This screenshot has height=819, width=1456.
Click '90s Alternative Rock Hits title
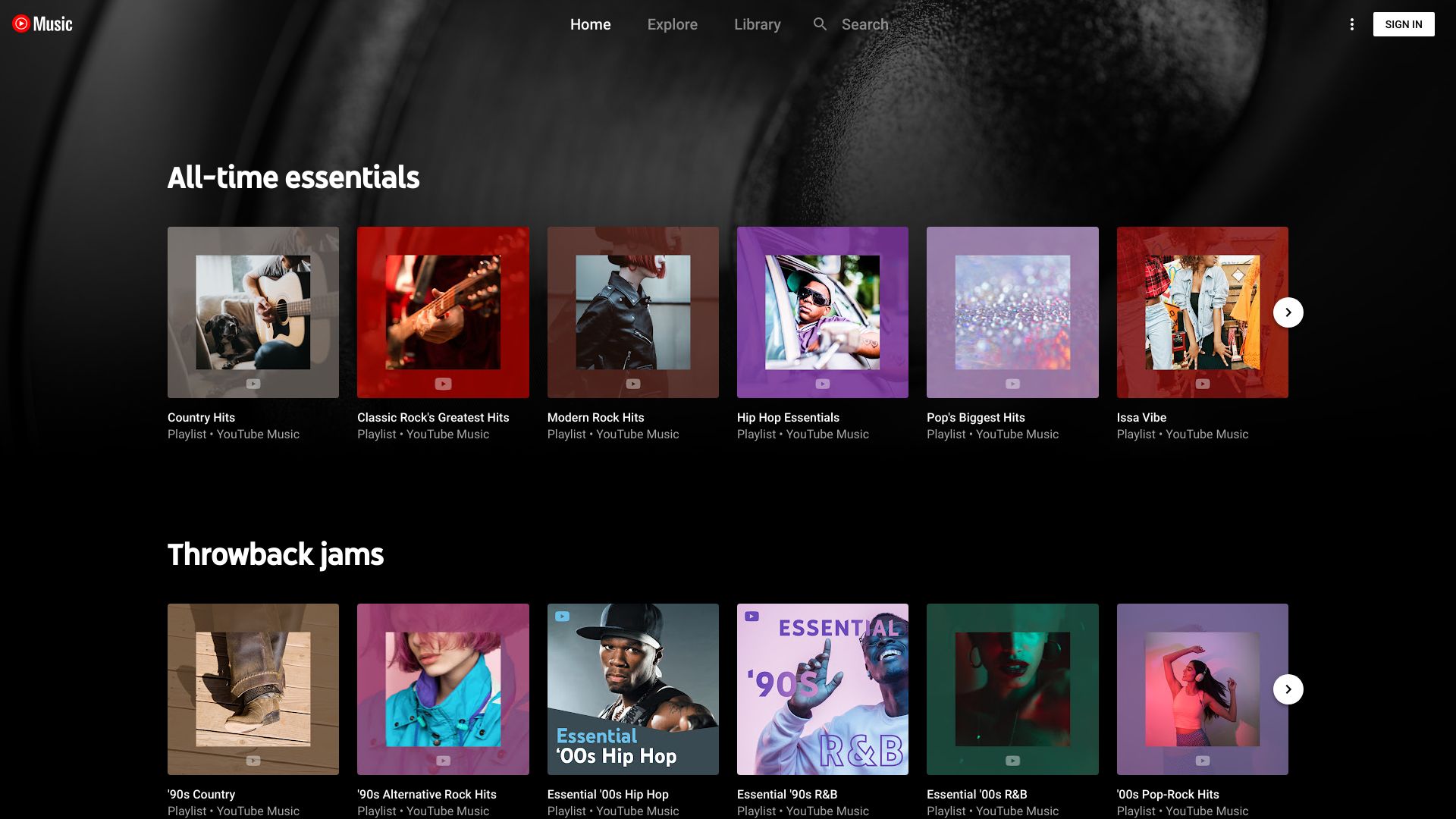[x=427, y=795]
